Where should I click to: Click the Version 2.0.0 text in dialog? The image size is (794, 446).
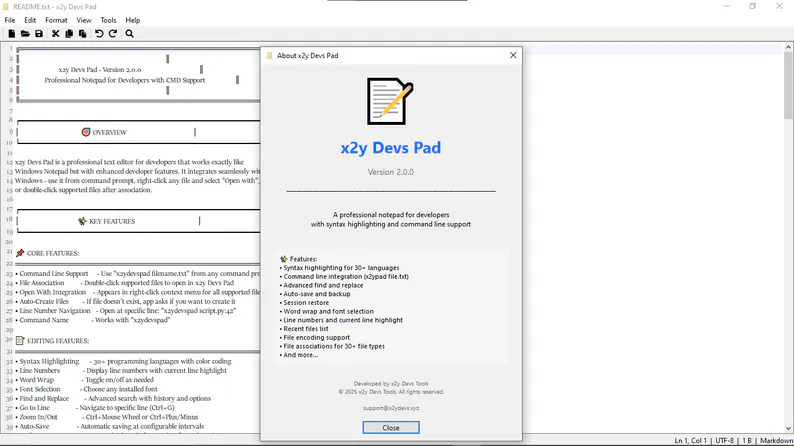391,172
